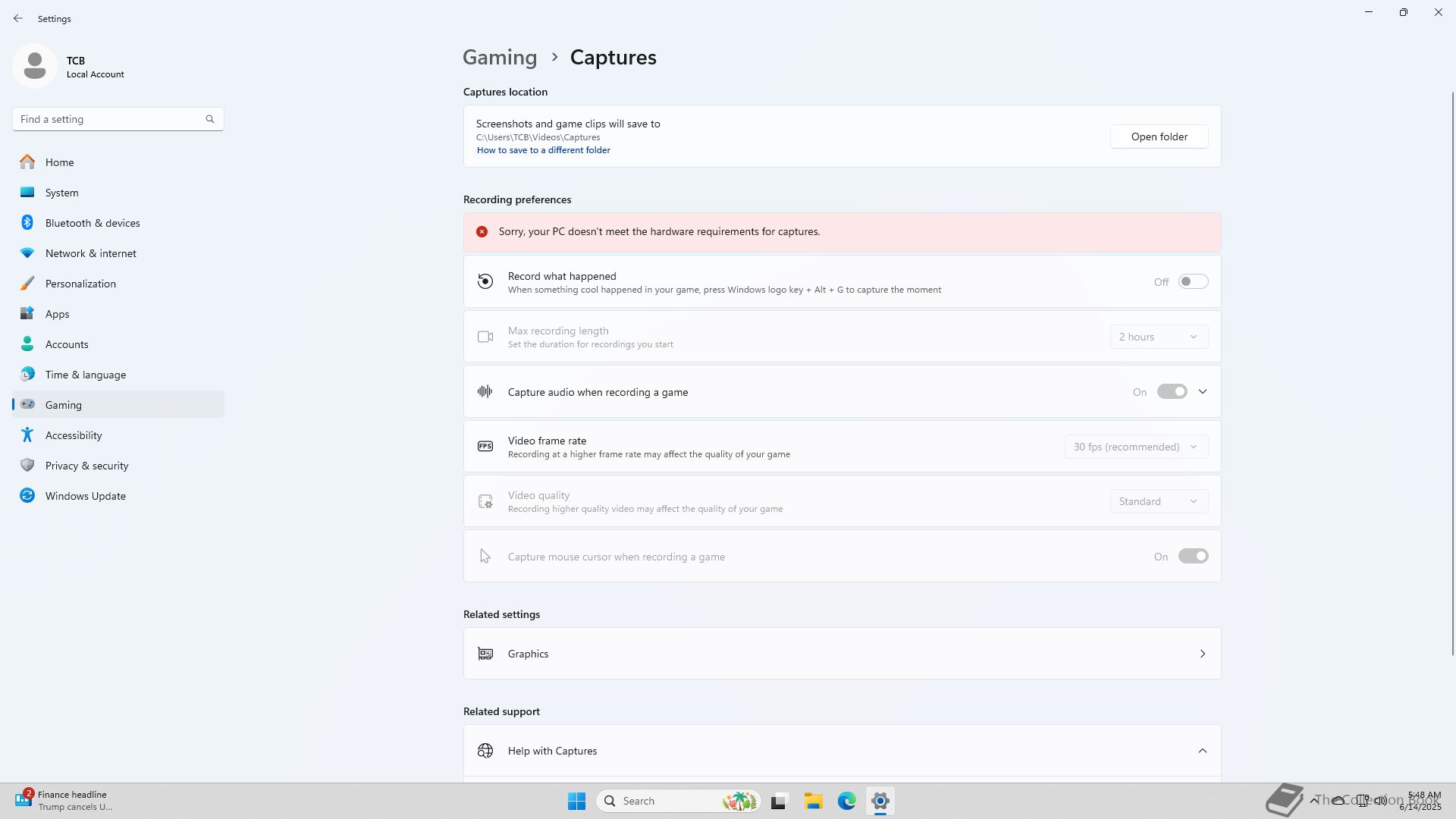The width and height of the screenshot is (1456, 819).
Task: Open the Max recording length dropdown
Action: (1159, 337)
